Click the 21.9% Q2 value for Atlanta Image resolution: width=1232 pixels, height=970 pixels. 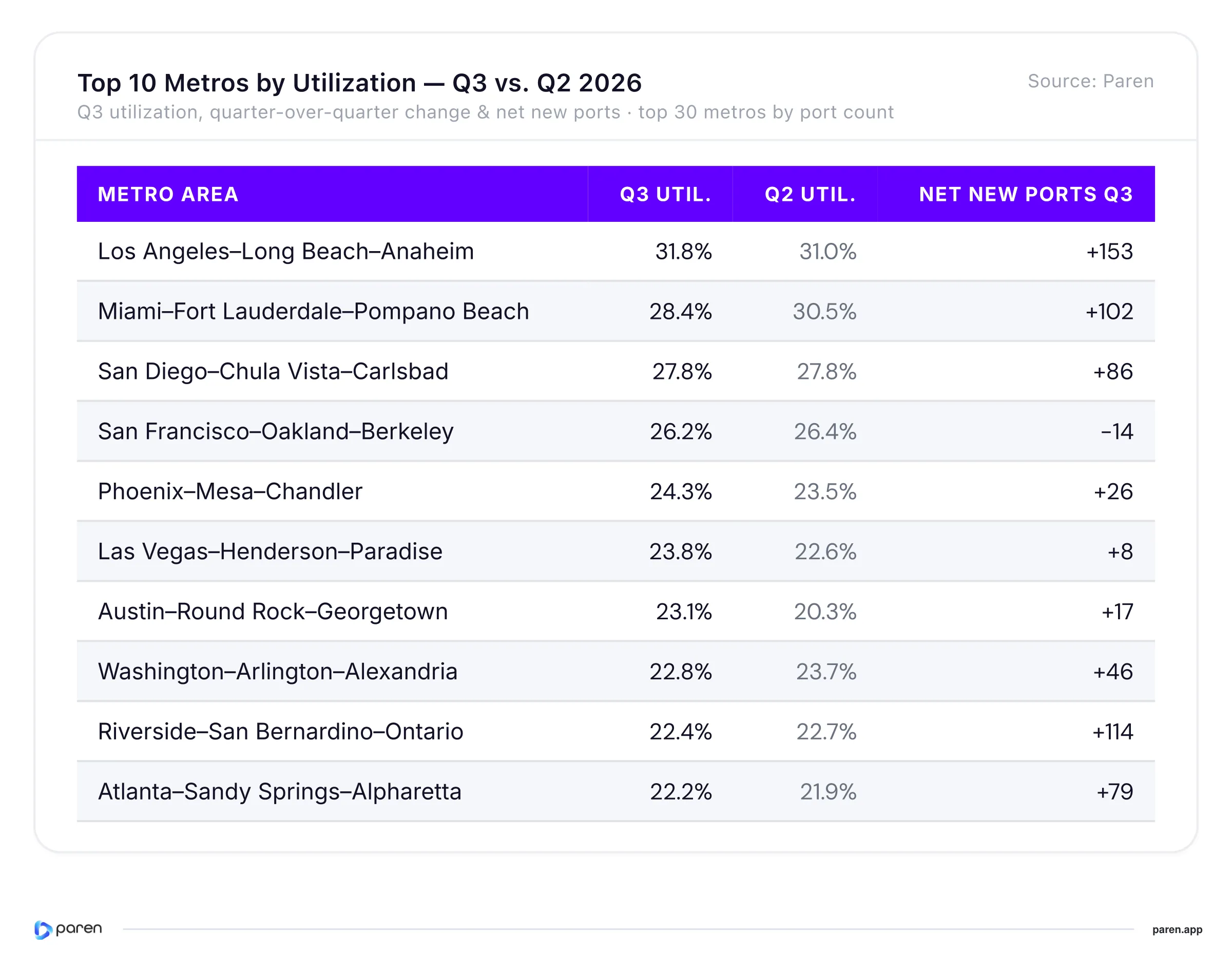828,792
